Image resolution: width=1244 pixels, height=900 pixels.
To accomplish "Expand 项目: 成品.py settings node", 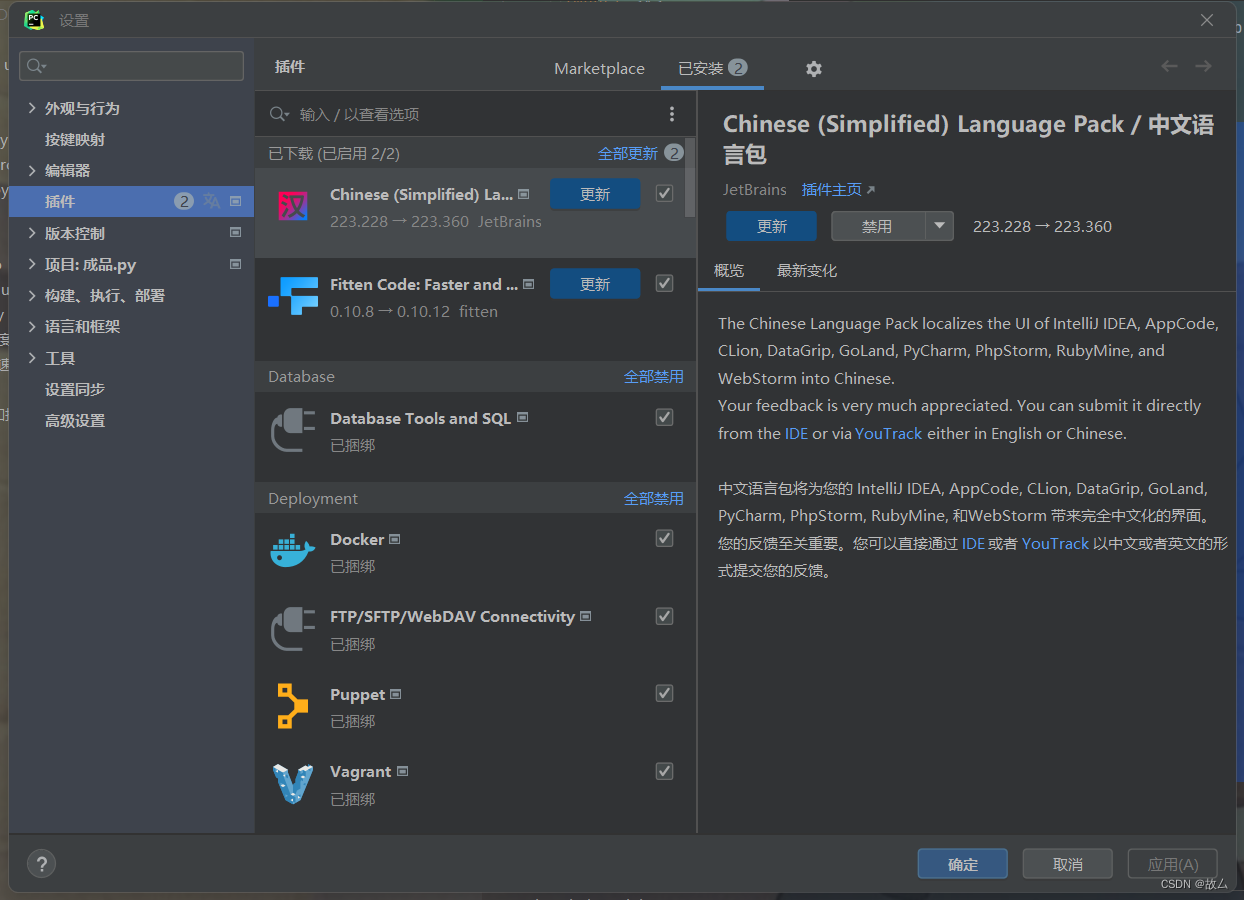I will (32, 264).
